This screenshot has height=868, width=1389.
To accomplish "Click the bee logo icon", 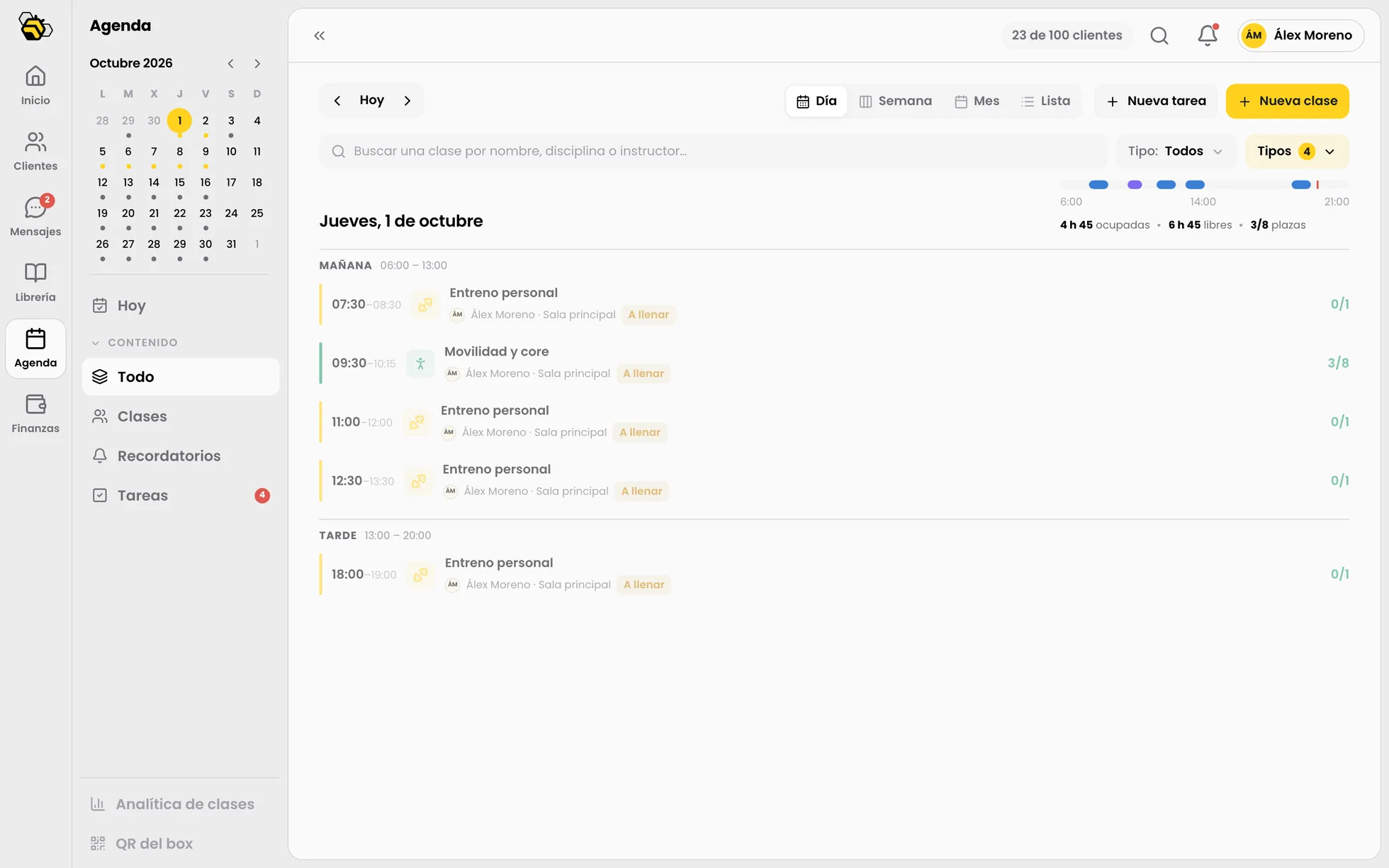I will coord(35,27).
